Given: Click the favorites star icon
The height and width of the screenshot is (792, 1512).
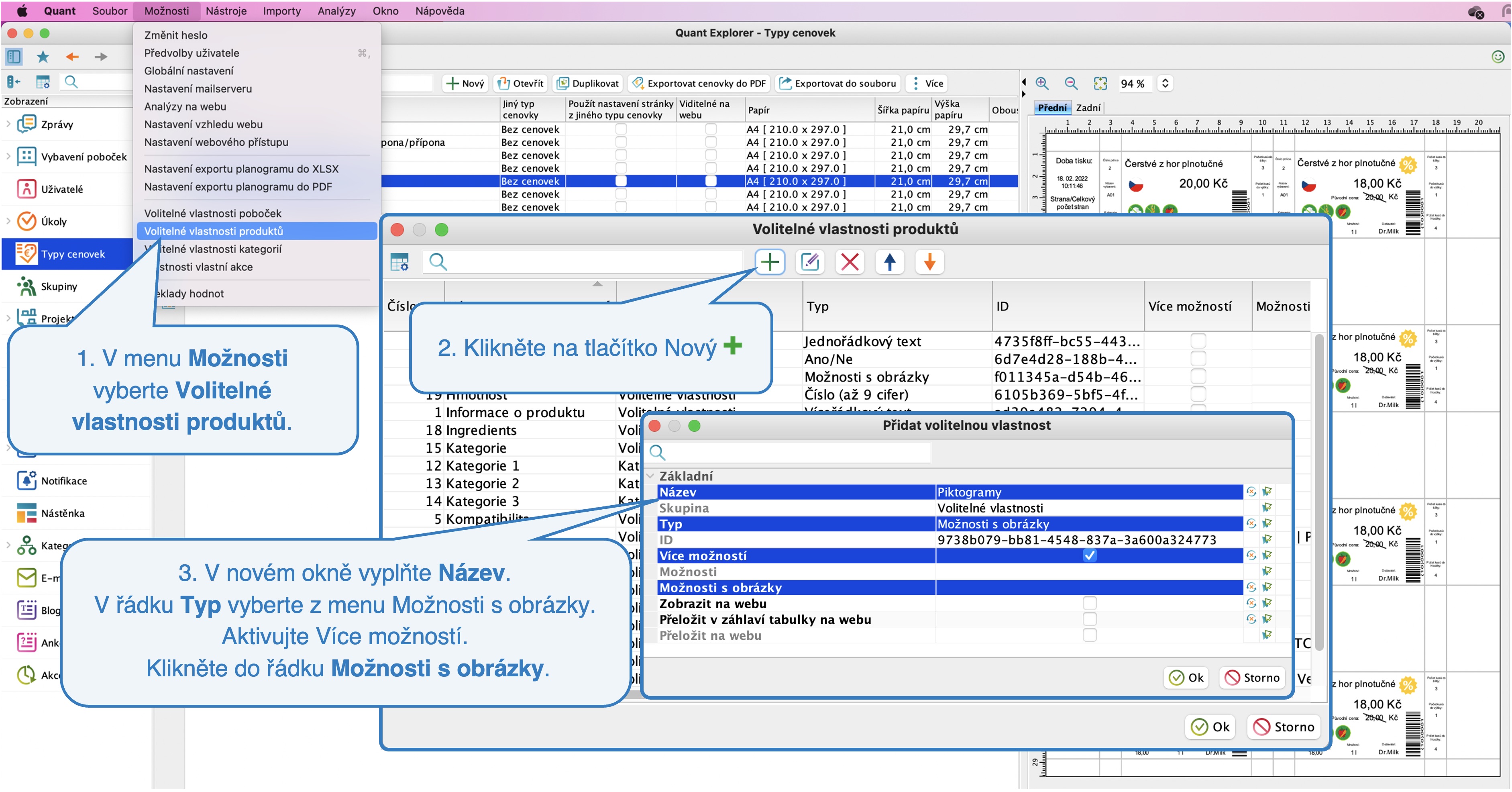Looking at the screenshot, I should pyautogui.click(x=43, y=57).
